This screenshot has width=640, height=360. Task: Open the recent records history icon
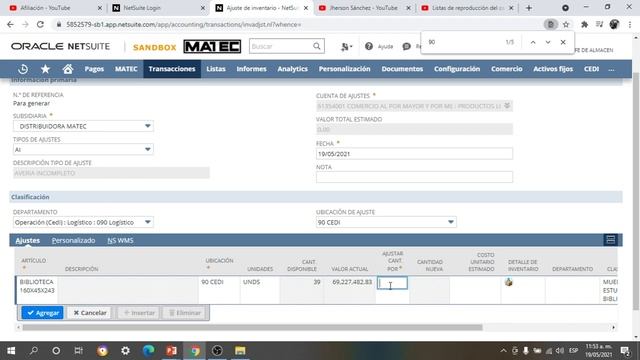(x=23, y=69)
